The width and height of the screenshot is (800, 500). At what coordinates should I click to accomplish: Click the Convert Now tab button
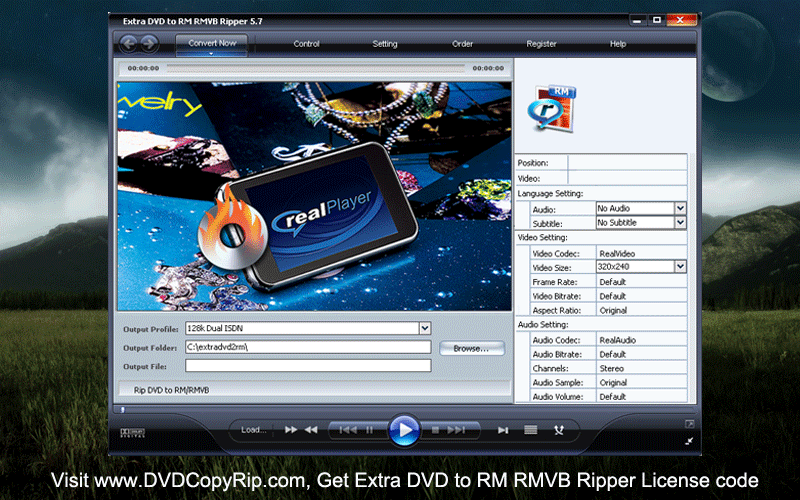point(212,44)
